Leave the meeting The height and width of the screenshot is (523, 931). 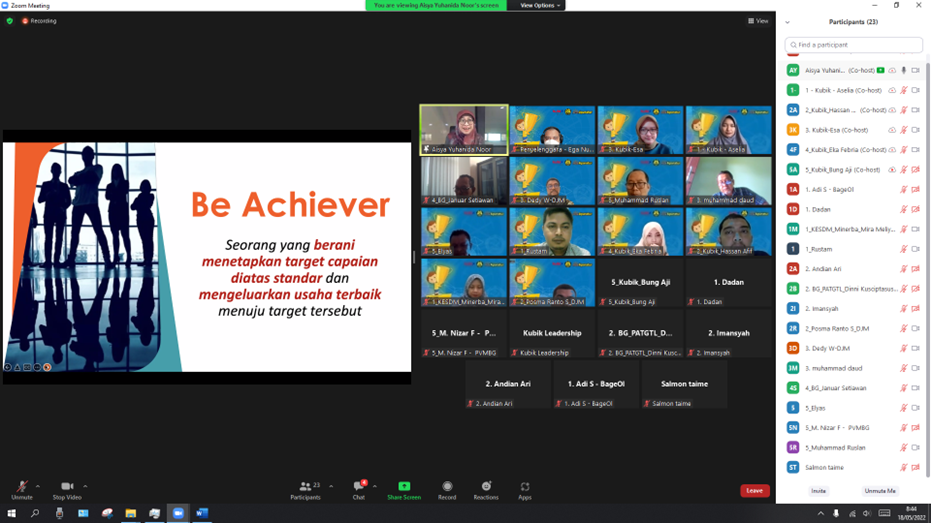pyautogui.click(x=755, y=490)
